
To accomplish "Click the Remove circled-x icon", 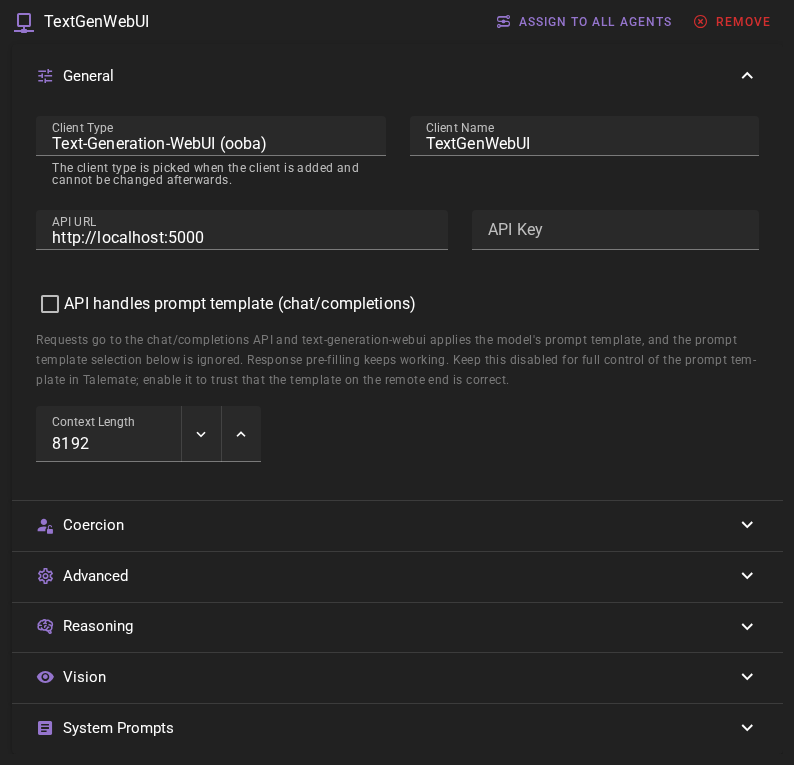I will (700, 22).
